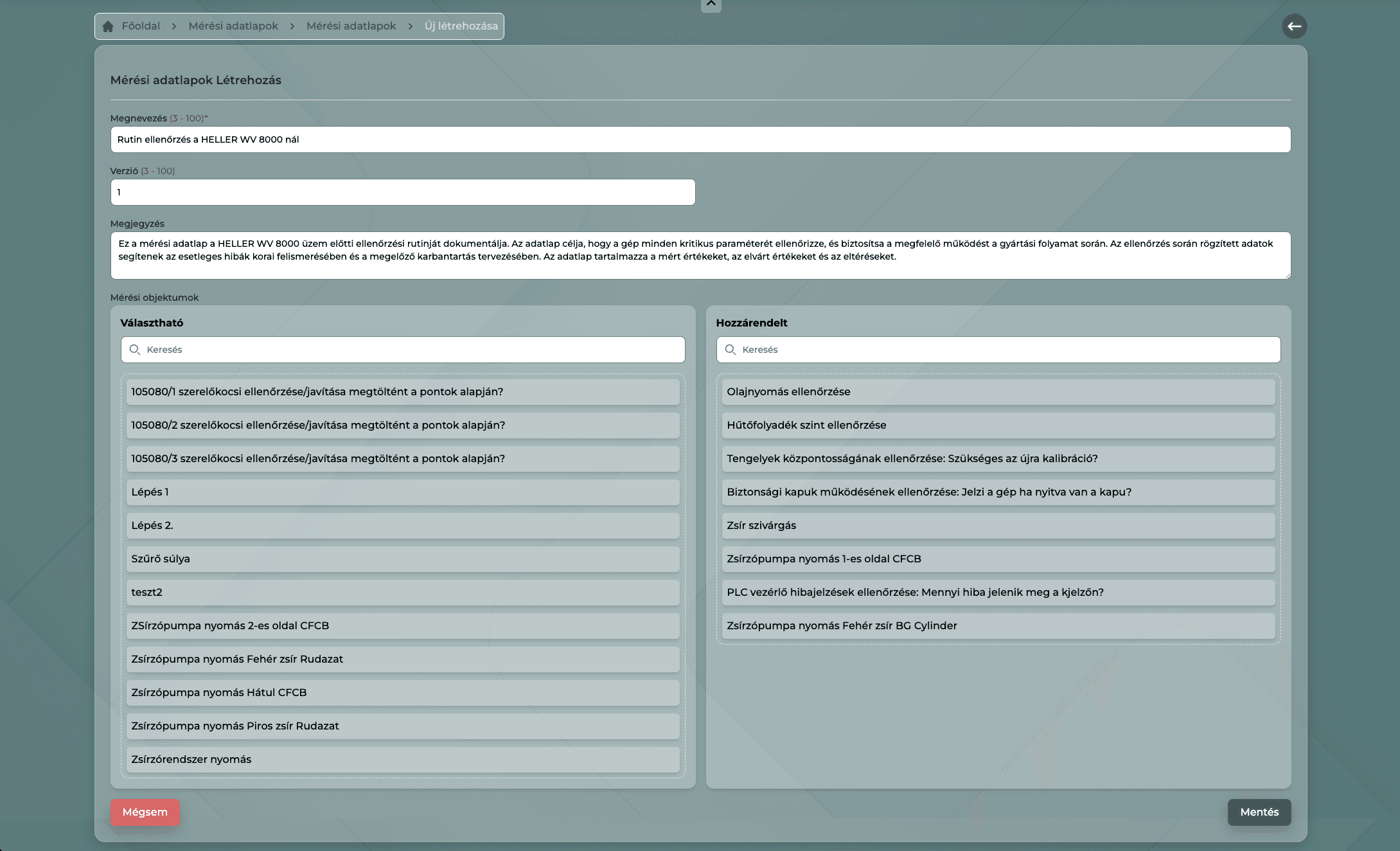Viewport: 1400px width, 851px height.
Task: Focus the Megnevezés input field
Action: [700, 139]
